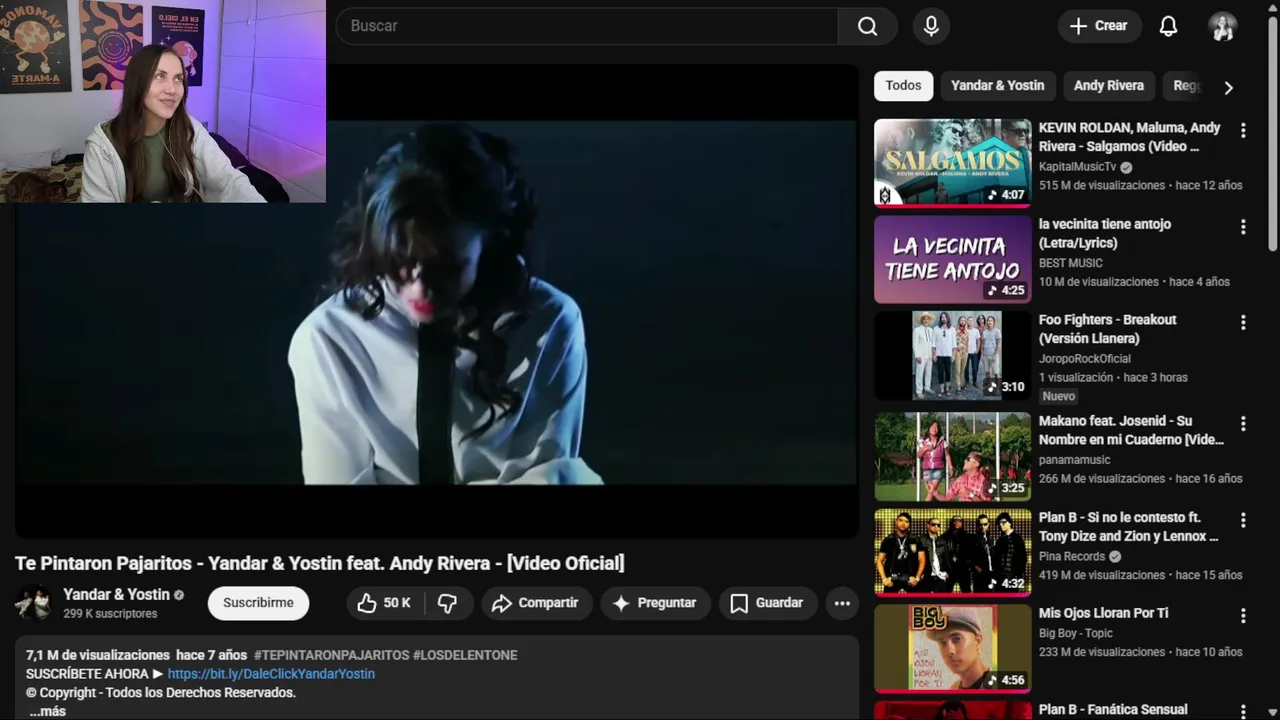The height and width of the screenshot is (720, 1280).
Task: Open the bit.ly DaleClickYandarYostin link
Action: click(271, 674)
